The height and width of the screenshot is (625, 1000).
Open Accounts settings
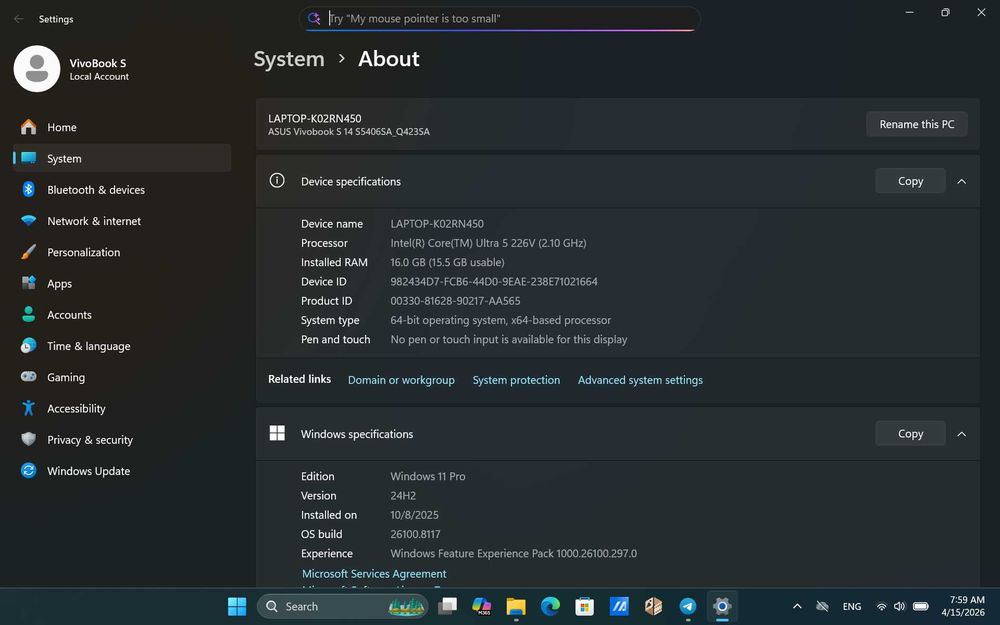point(122,314)
